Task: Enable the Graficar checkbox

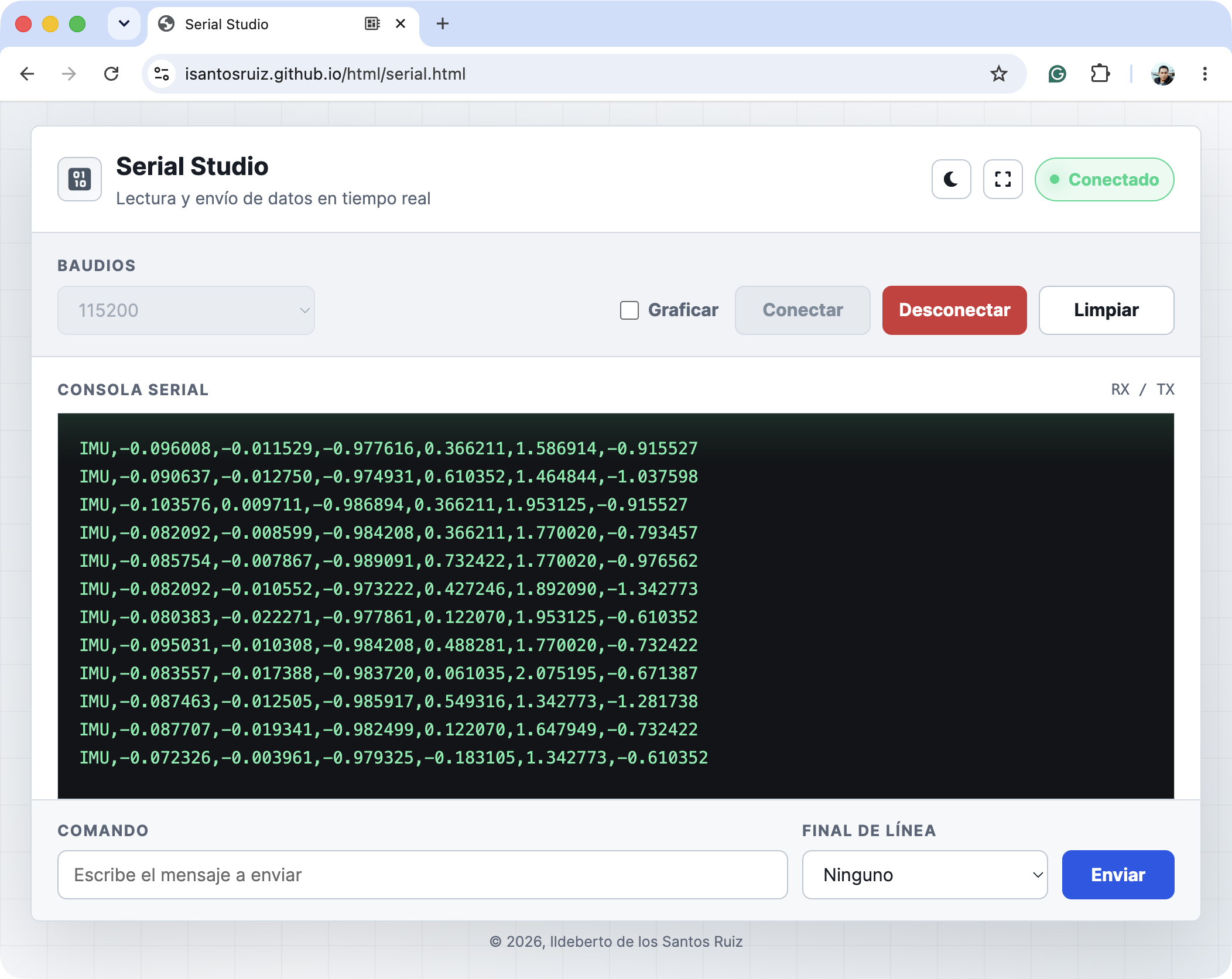Action: pos(629,310)
